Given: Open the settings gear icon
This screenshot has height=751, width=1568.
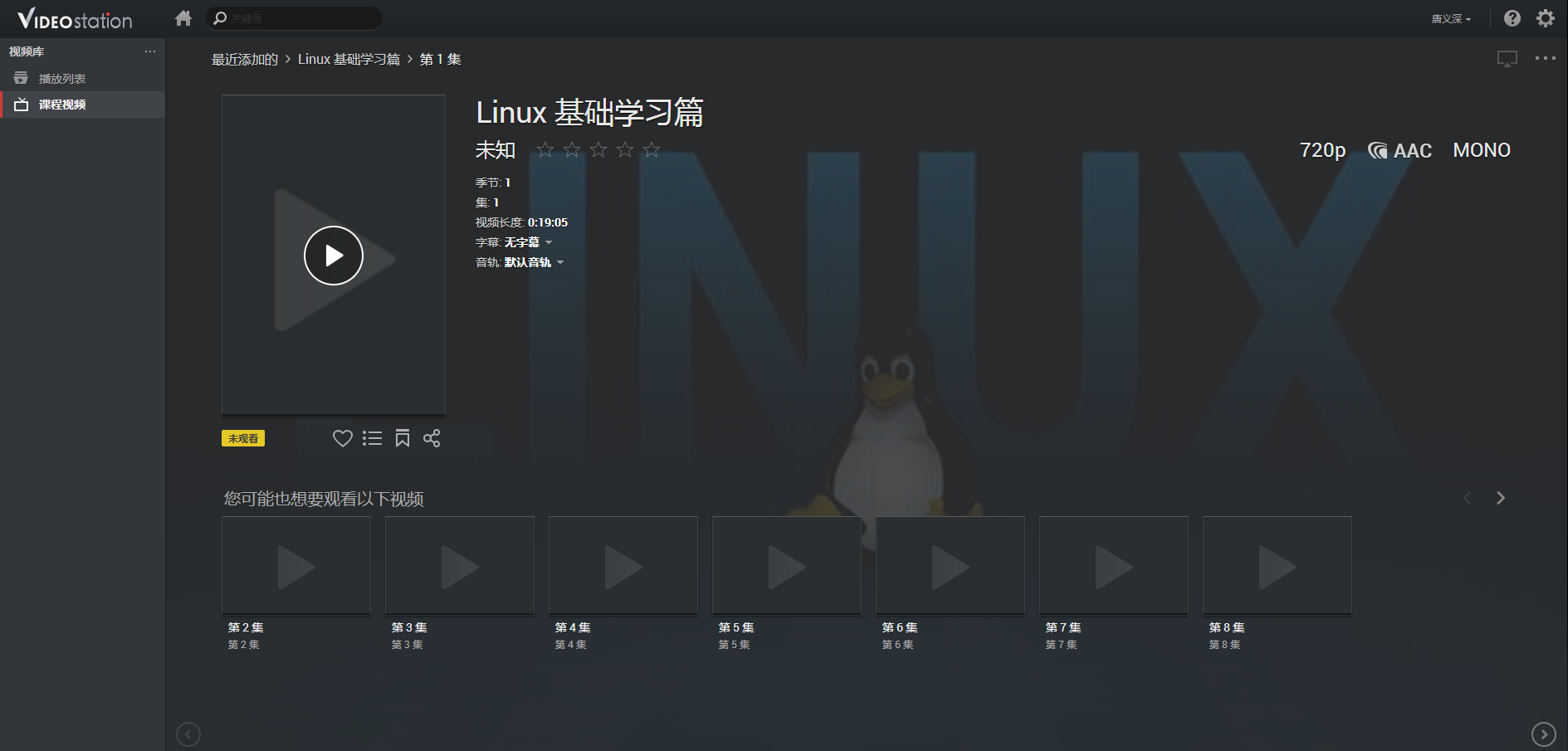Looking at the screenshot, I should [1545, 18].
